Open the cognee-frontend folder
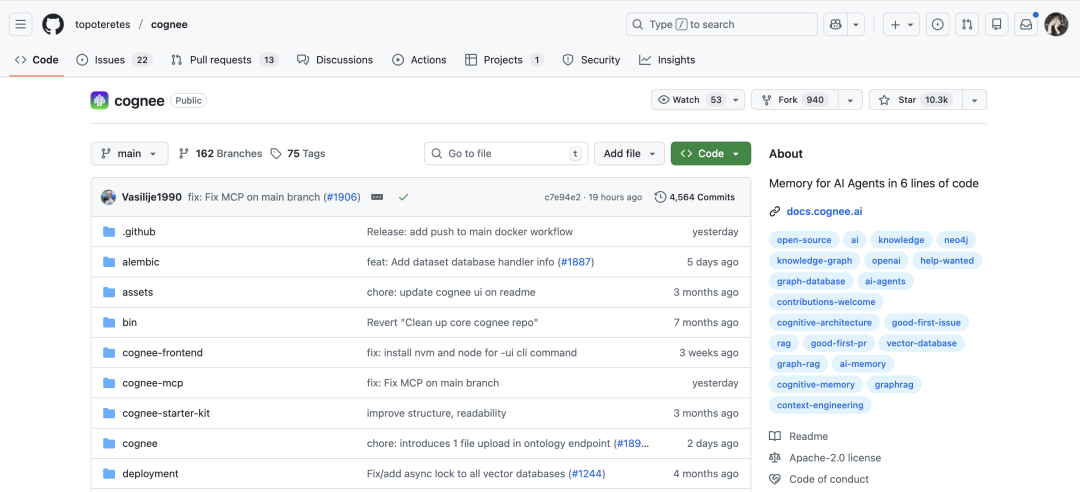The width and height of the screenshot is (1080, 492). [x=162, y=353]
